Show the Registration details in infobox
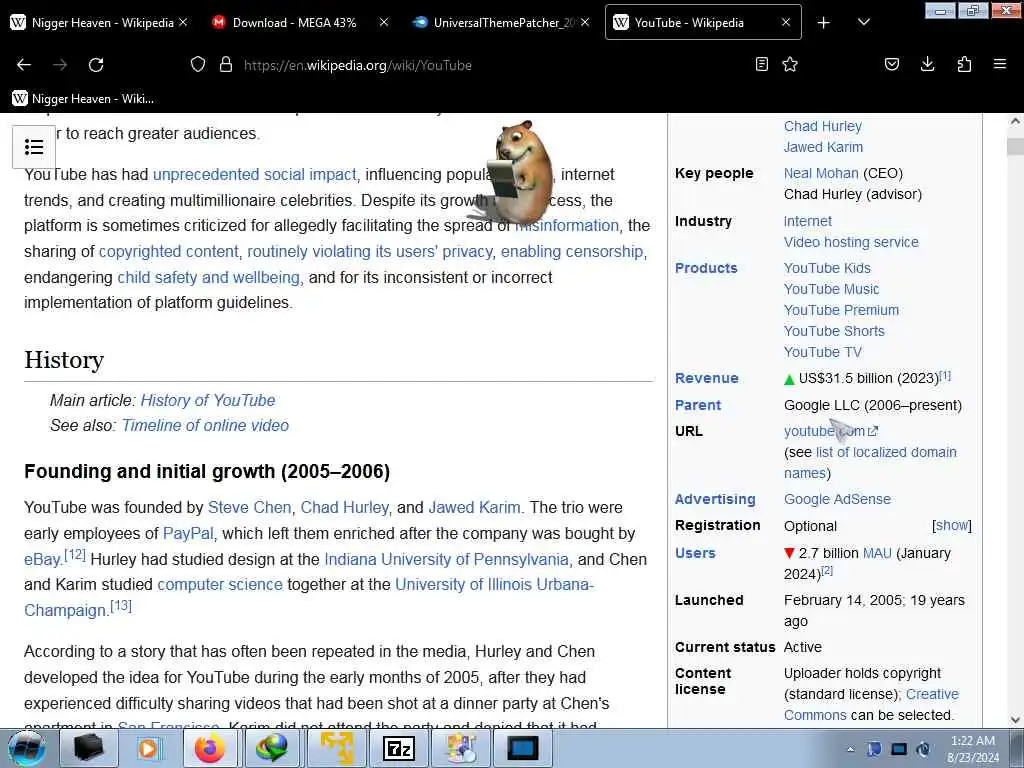Screen dimensions: 1024x768 952,525
